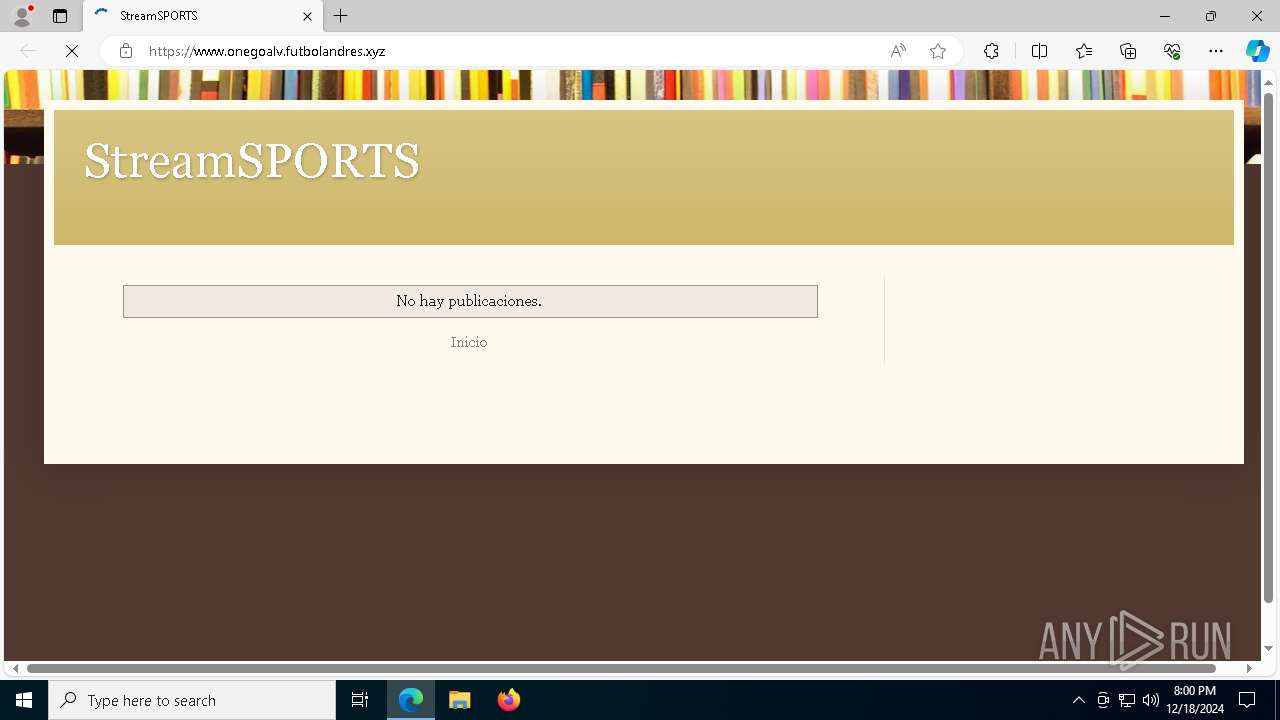This screenshot has width=1280, height=720.
Task: Restore down the Edge window
Action: (1211, 16)
